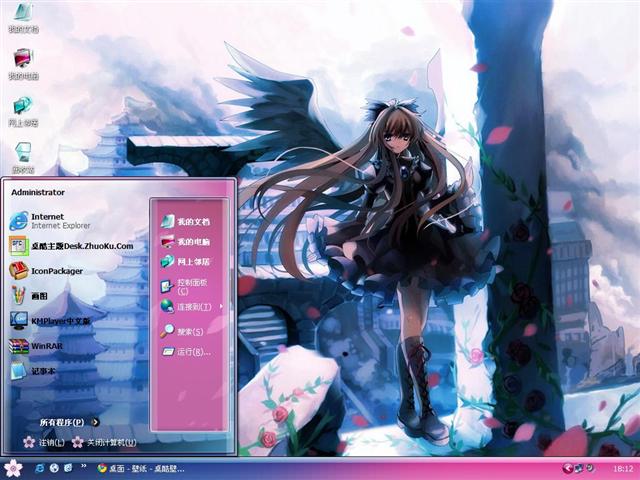The image size is (640, 480).
Task: Open 网上邻居 desktop icon
Action: coord(22,108)
